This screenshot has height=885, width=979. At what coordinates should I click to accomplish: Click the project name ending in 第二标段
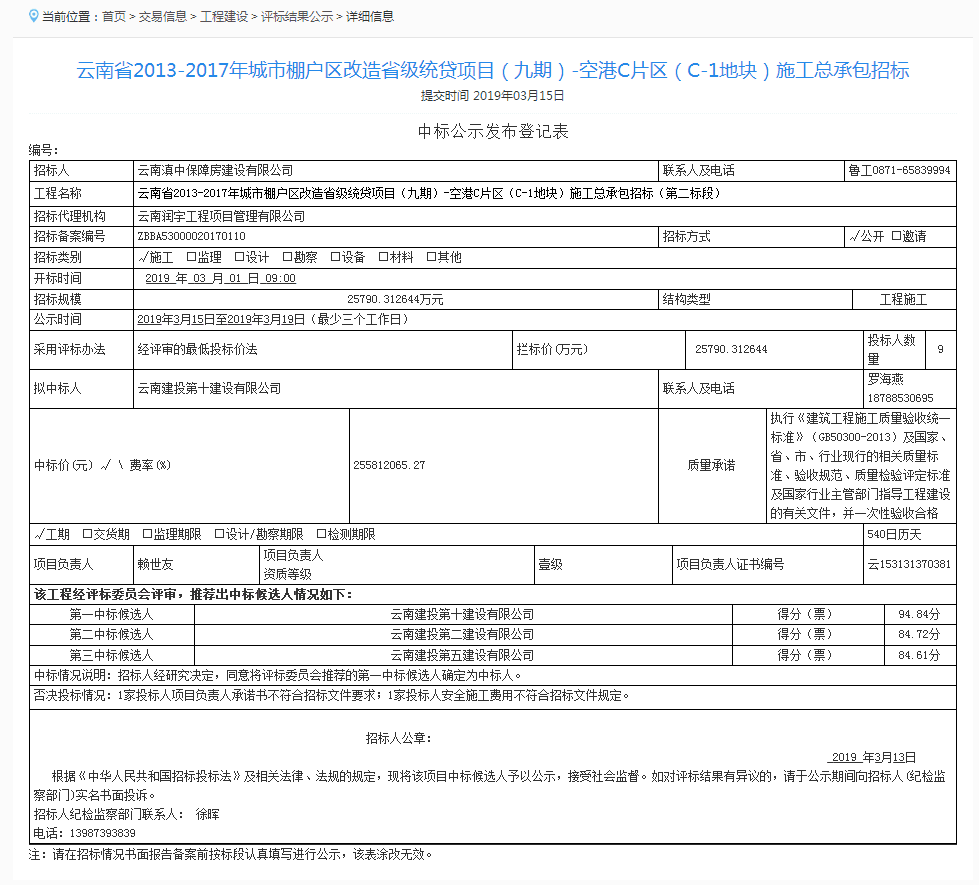pyautogui.click(x=429, y=194)
